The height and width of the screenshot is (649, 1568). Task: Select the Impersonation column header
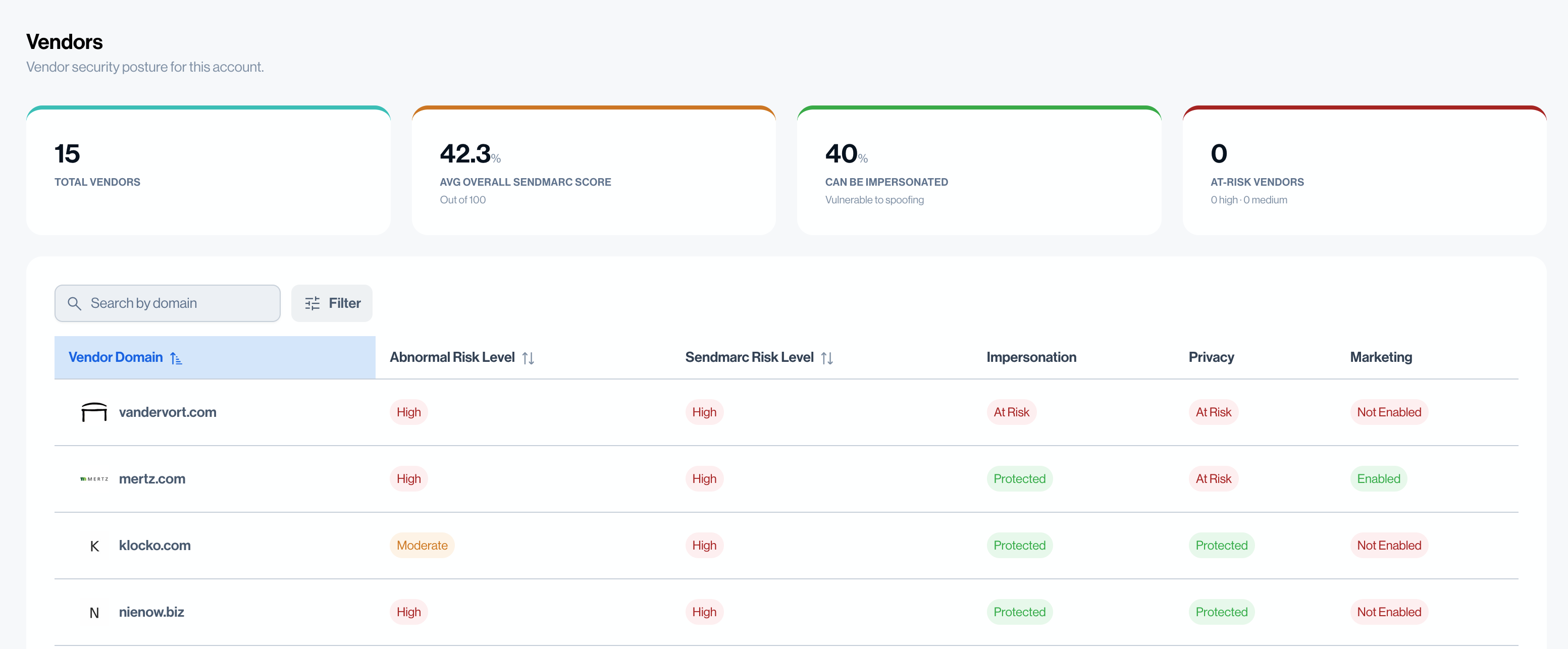(x=1031, y=357)
